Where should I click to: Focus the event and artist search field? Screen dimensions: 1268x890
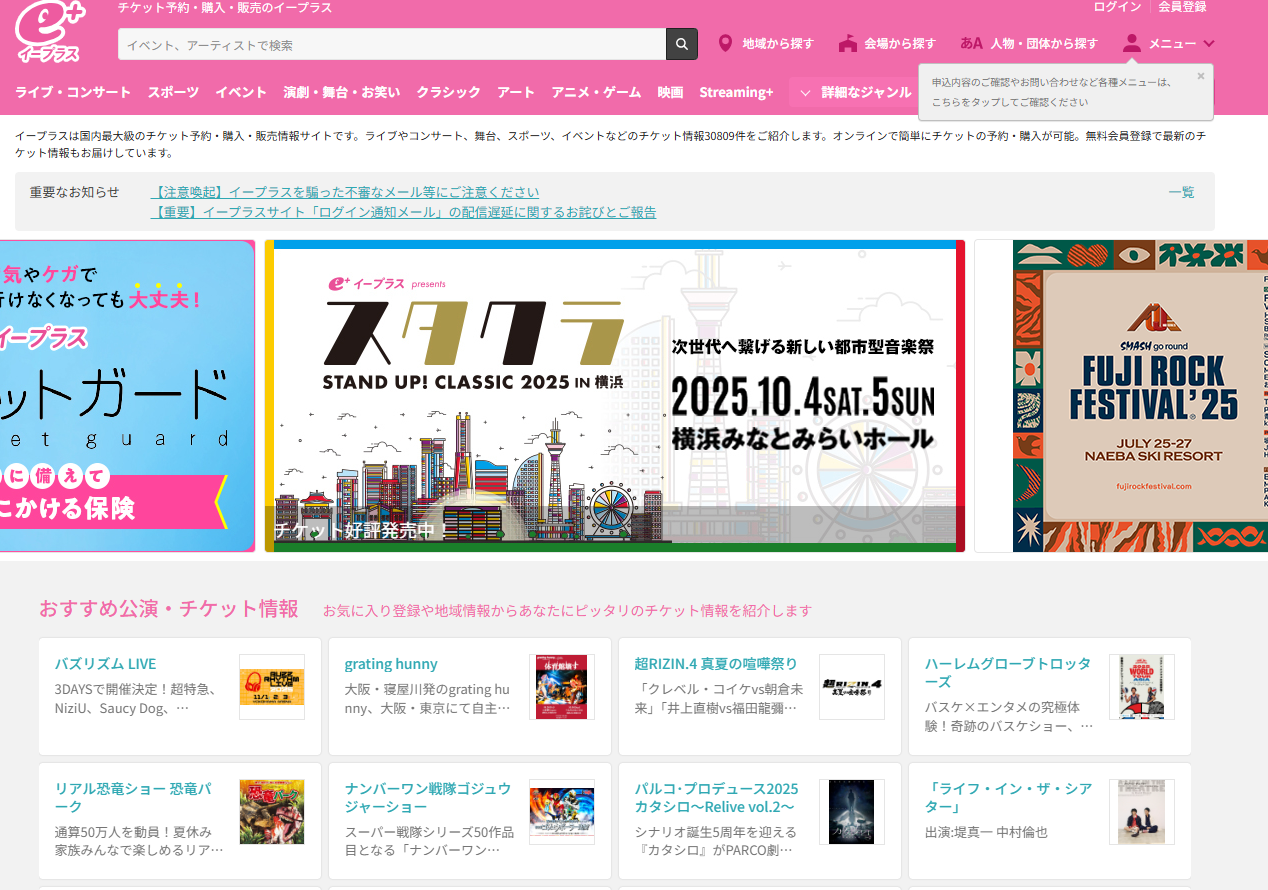click(392, 44)
